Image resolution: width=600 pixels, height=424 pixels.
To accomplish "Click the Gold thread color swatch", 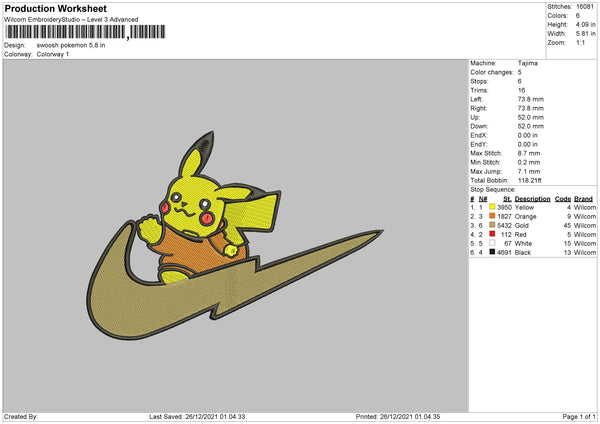I will [x=492, y=225].
